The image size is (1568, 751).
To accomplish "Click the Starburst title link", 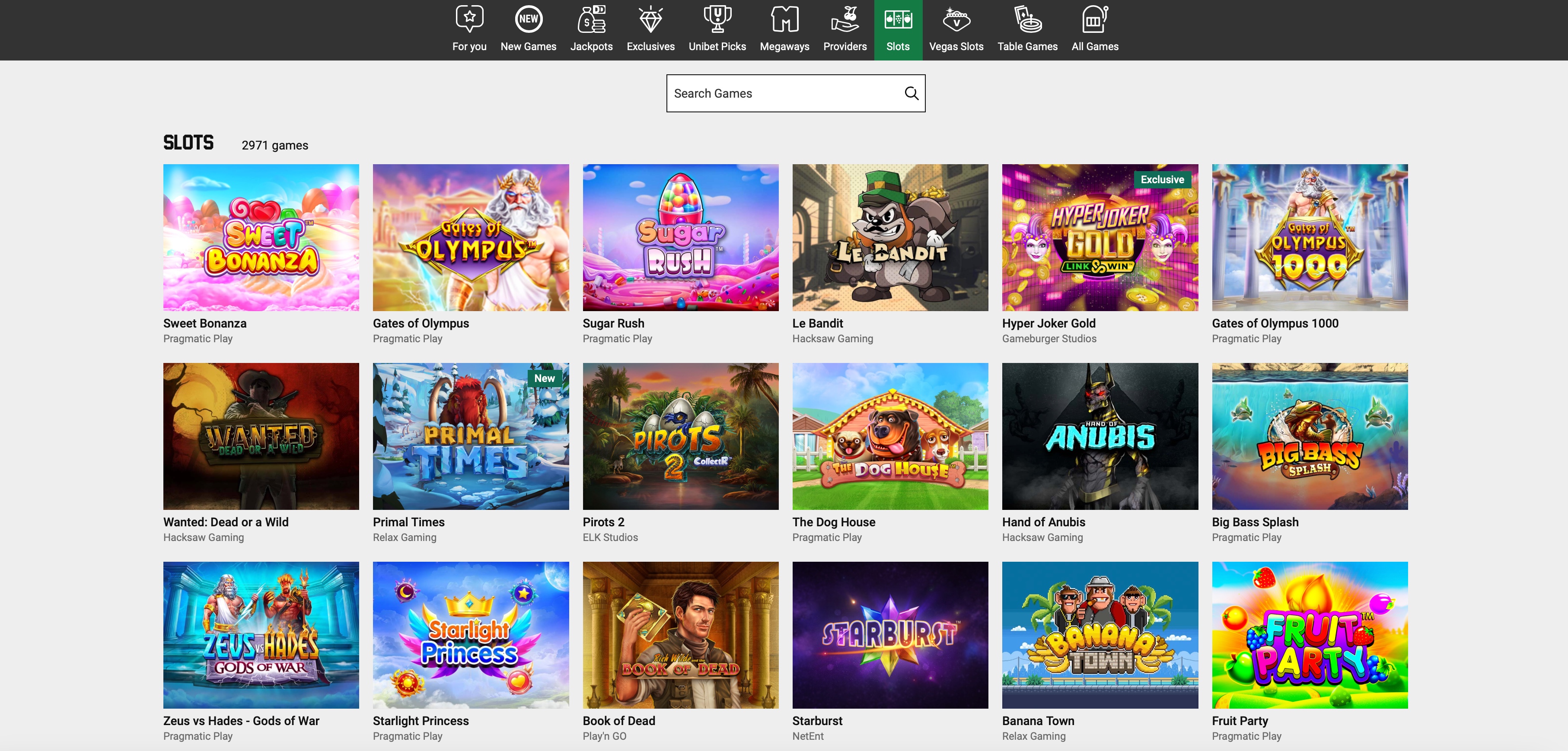I will tap(817, 721).
